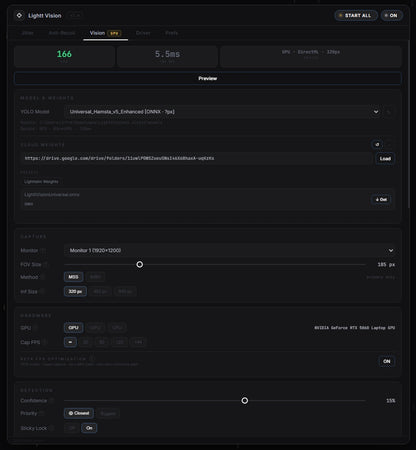Toggle the top-right ON master switch
This screenshot has height=450, width=416.
[x=392, y=15]
